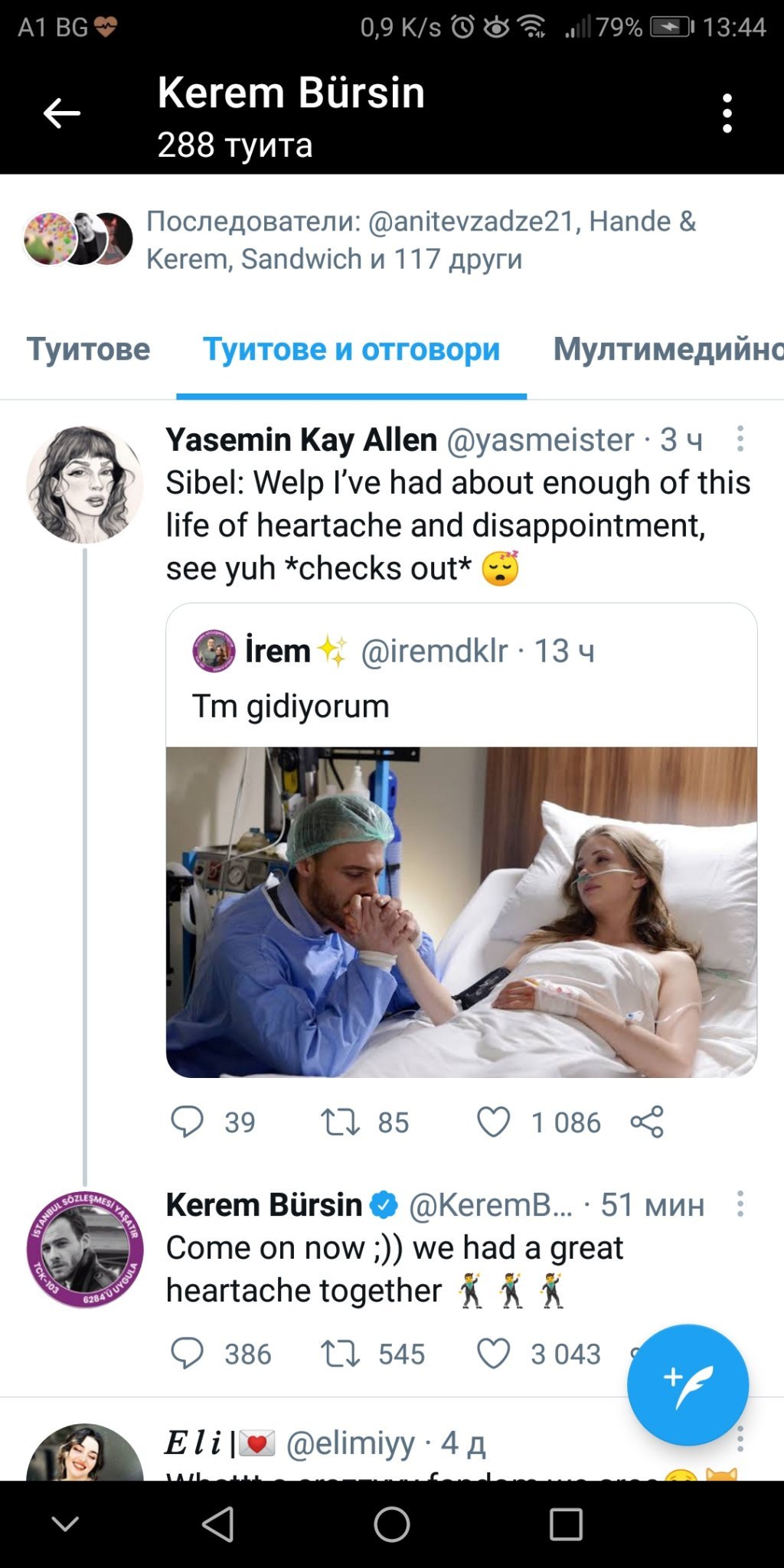Open the Последователи followers link
The height and width of the screenshot is (1568, 784).
pyautogui.click(x=421, y=240)
